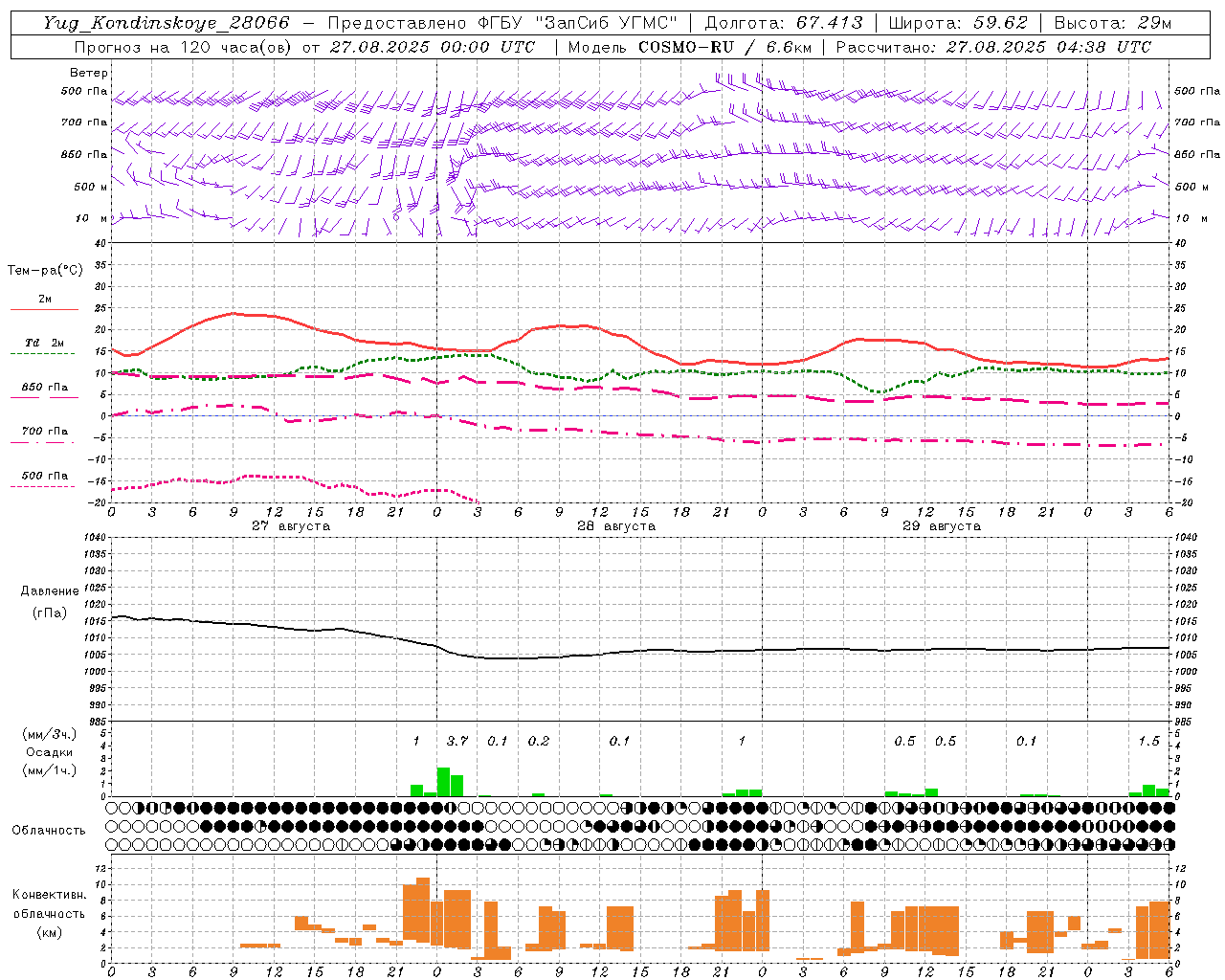The width and height of the screenshot is (1225, 980).
Task: Click the Давление panel label
Action: pos(50,591)
